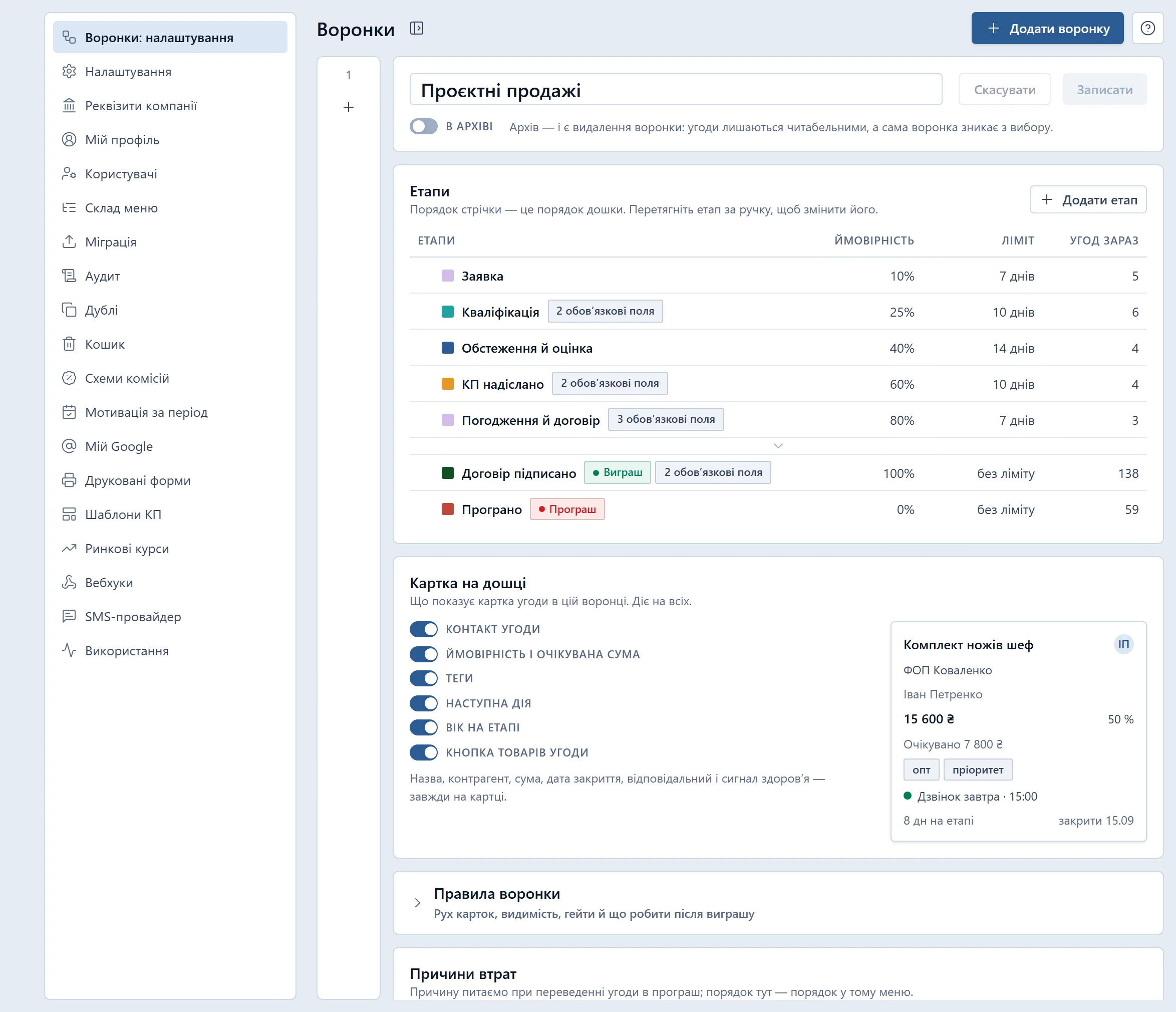The width and height of the screenshot is (1176, 1012).
Task: Select Дублі in the sidebar
Action: pos(170,310)
